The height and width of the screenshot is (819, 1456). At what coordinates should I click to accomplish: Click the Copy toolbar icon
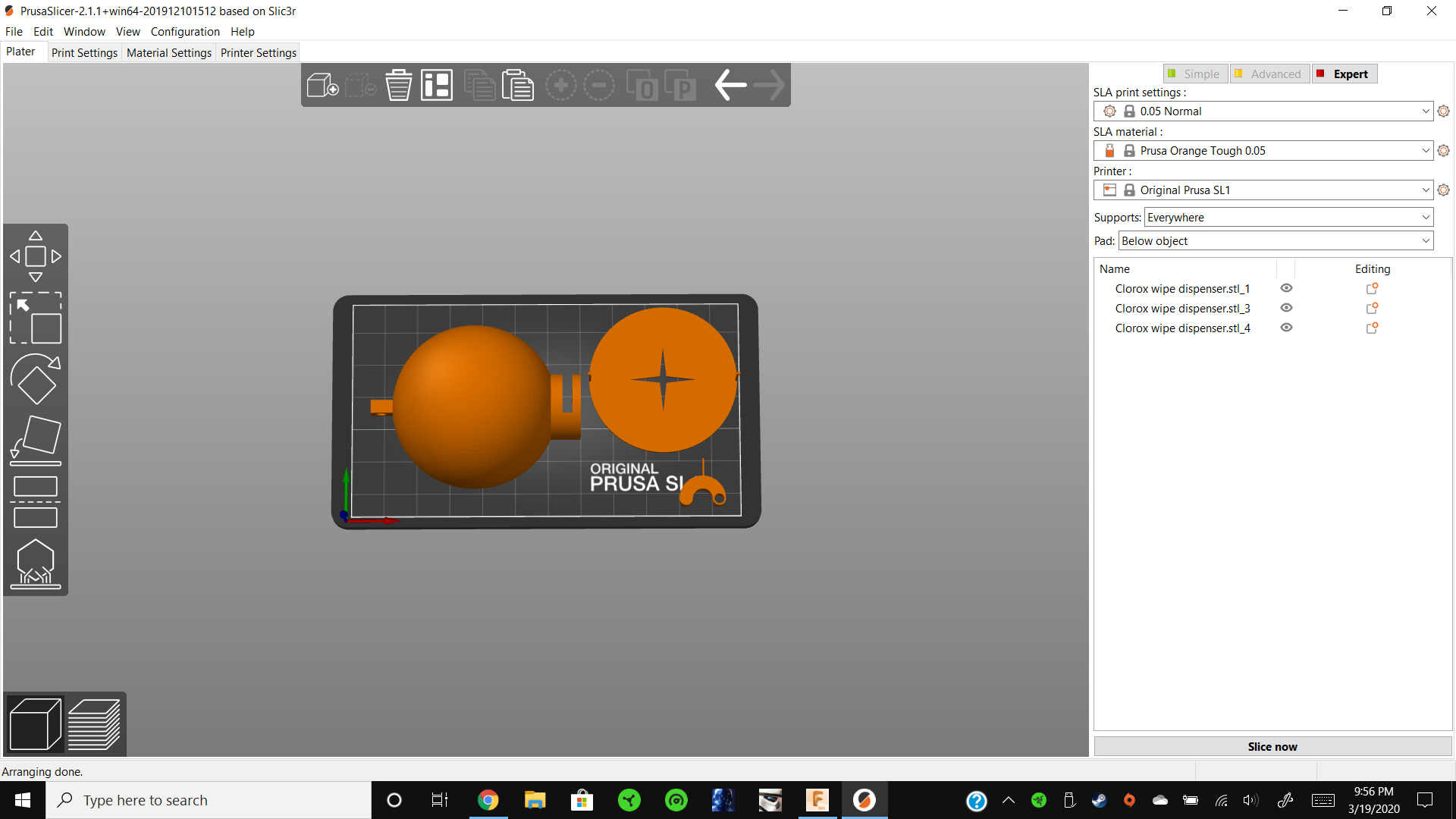(x=479, y=85)
